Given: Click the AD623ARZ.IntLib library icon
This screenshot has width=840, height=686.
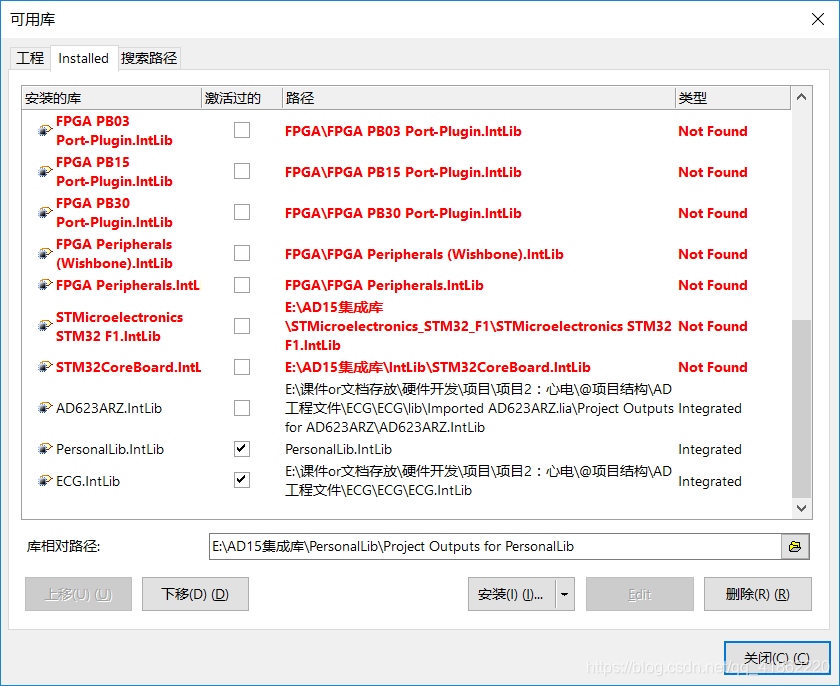Looking at the screenshot, I should point(45,408).
